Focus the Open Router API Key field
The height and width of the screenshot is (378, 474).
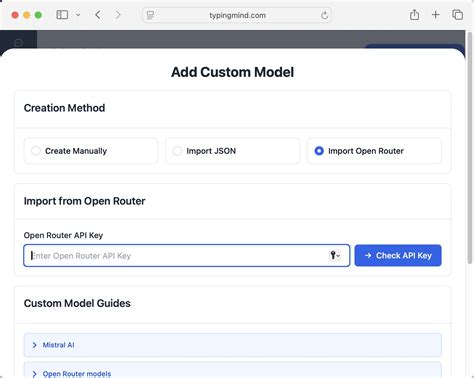(x=187, y=256)
